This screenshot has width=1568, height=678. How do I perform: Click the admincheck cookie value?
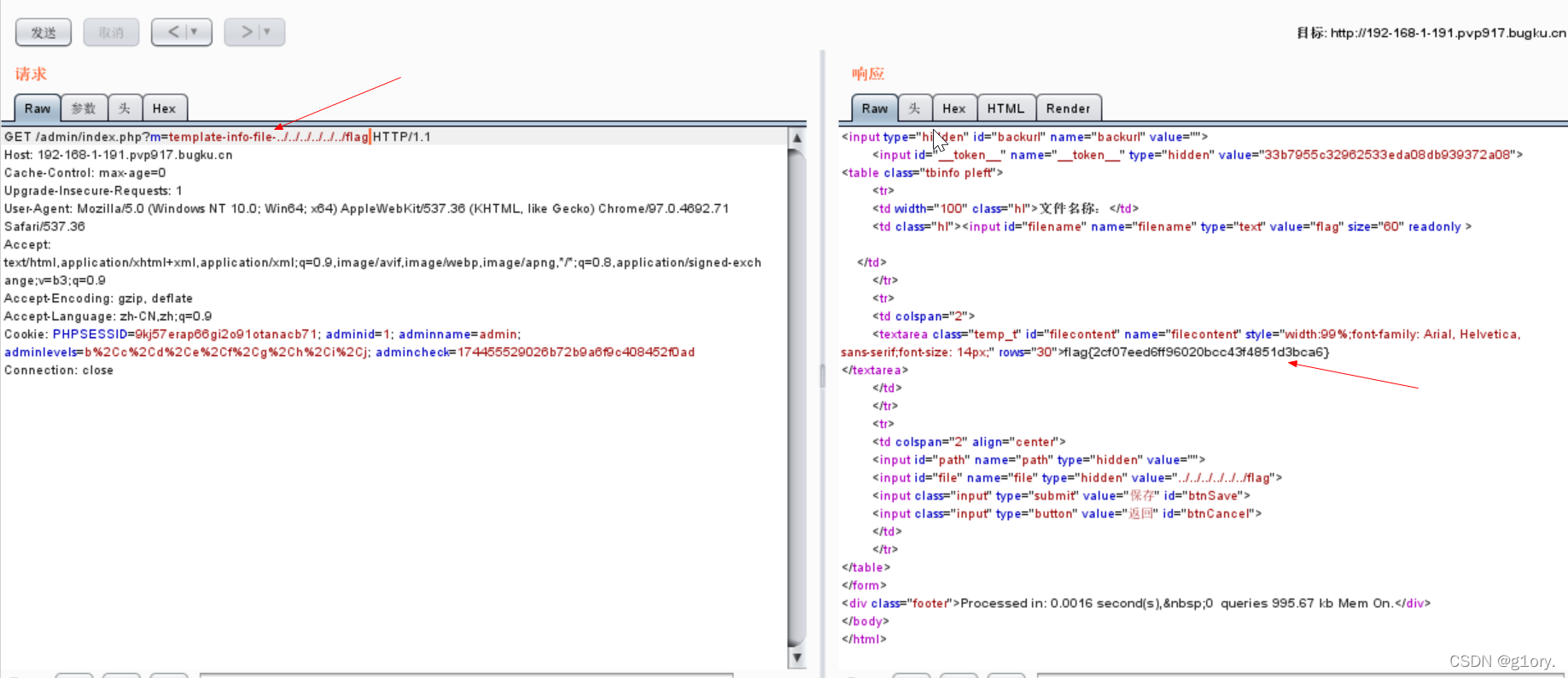click(576, 352)
